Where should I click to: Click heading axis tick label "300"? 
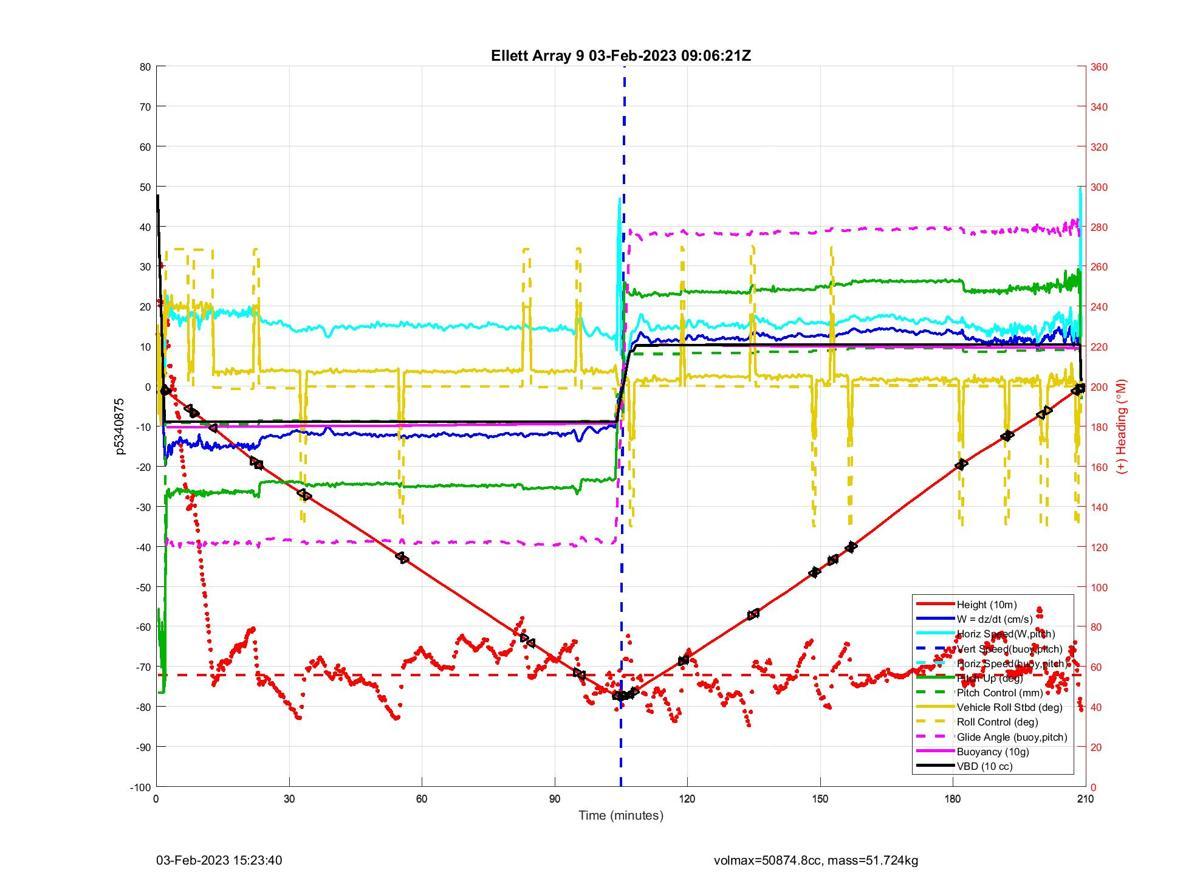(x=1098, y=187)
